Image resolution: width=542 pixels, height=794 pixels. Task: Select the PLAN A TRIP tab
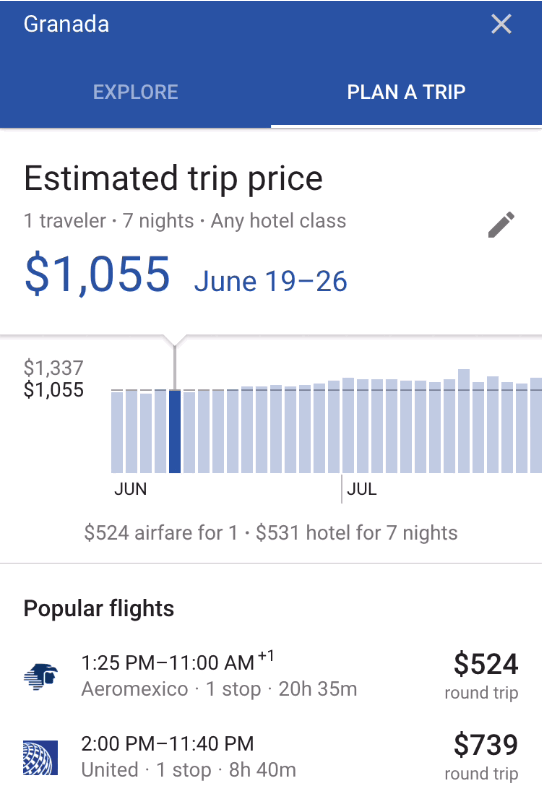pyautogui.click(x=406, y=92)
